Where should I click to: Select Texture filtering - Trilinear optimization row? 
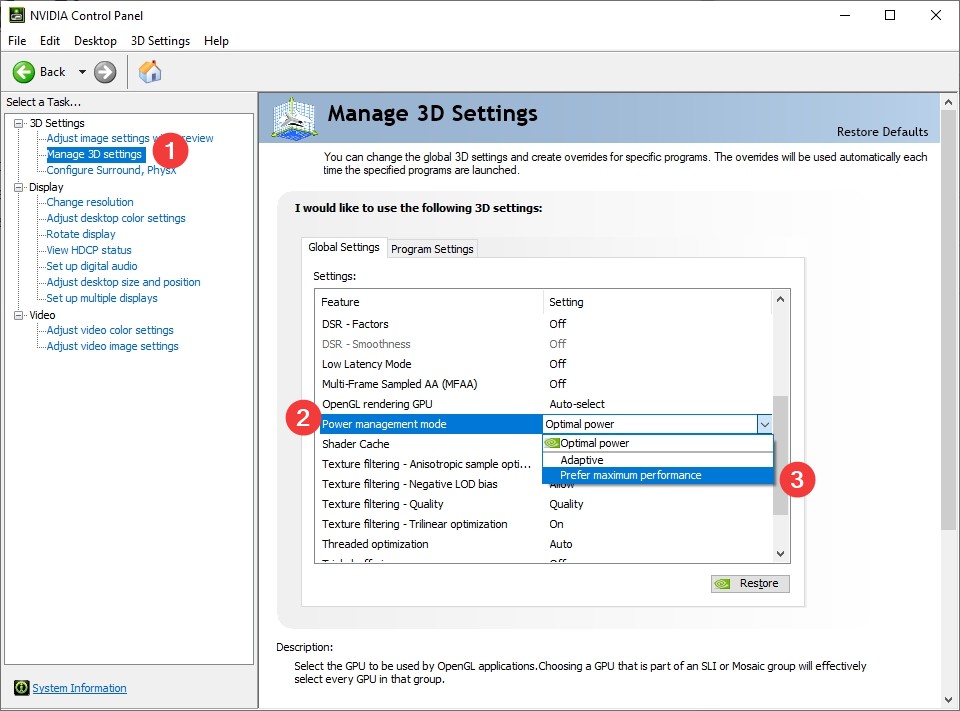545,524
